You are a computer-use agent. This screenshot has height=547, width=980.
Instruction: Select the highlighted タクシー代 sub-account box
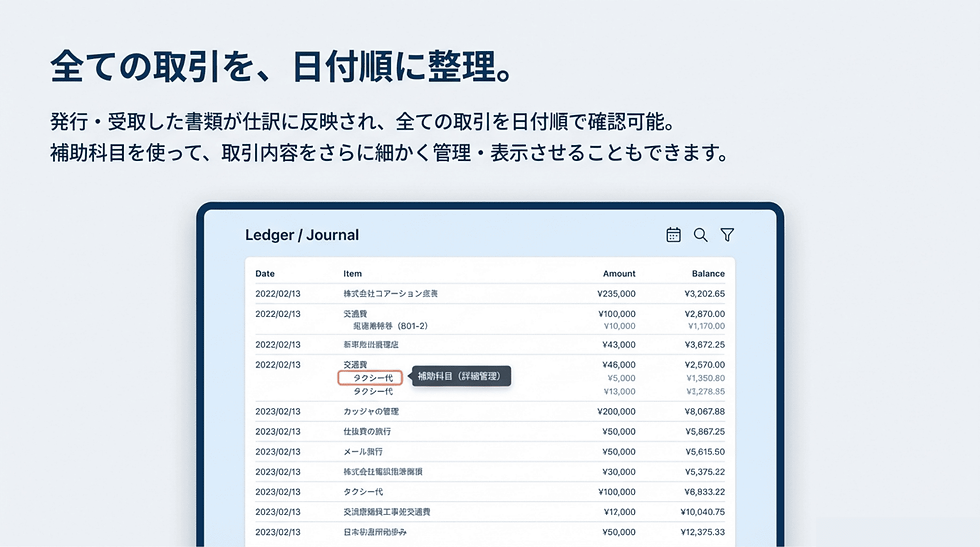coord(370,378)
